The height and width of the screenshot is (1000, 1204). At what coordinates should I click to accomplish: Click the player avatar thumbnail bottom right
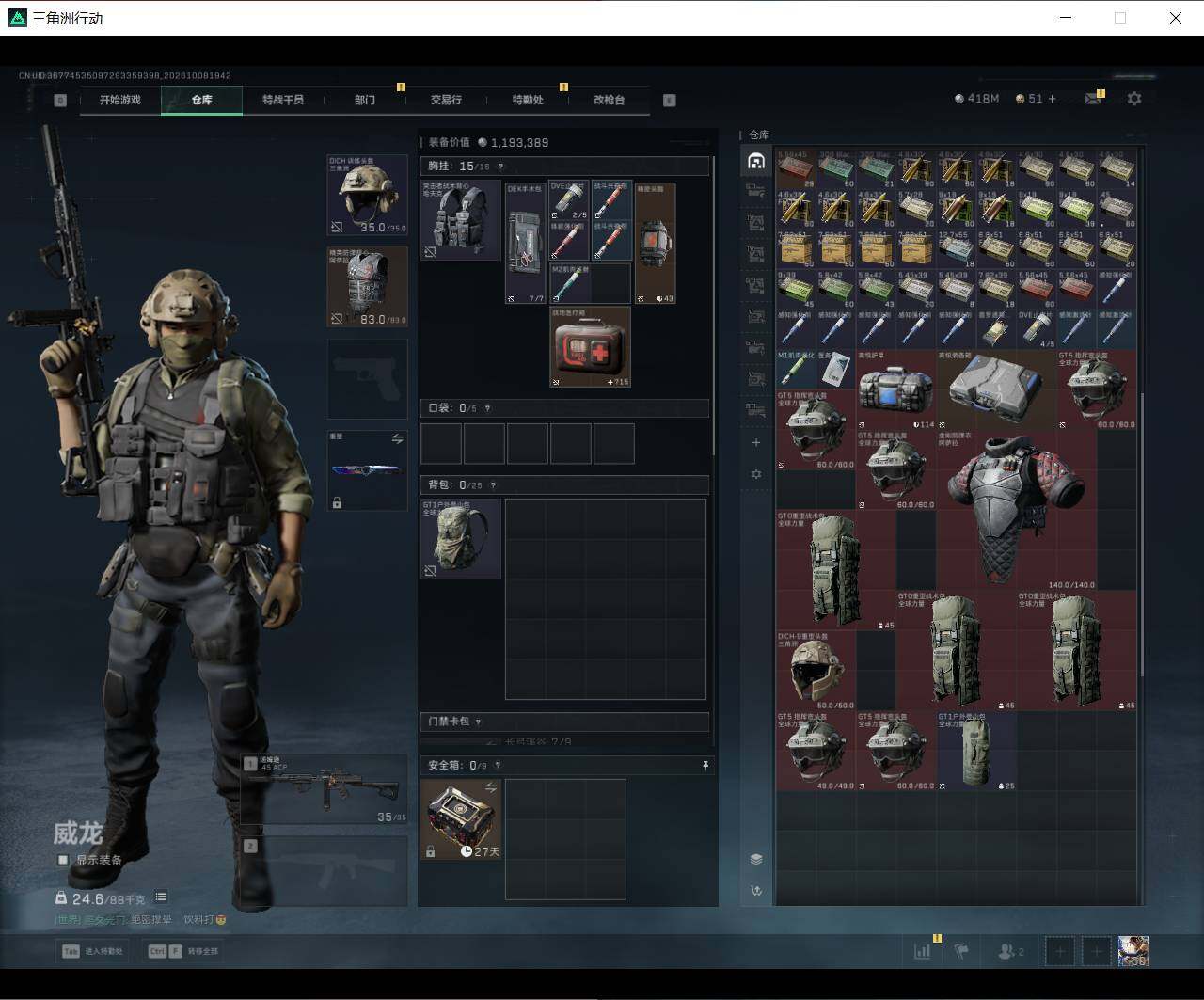(x=1133, y=951)
